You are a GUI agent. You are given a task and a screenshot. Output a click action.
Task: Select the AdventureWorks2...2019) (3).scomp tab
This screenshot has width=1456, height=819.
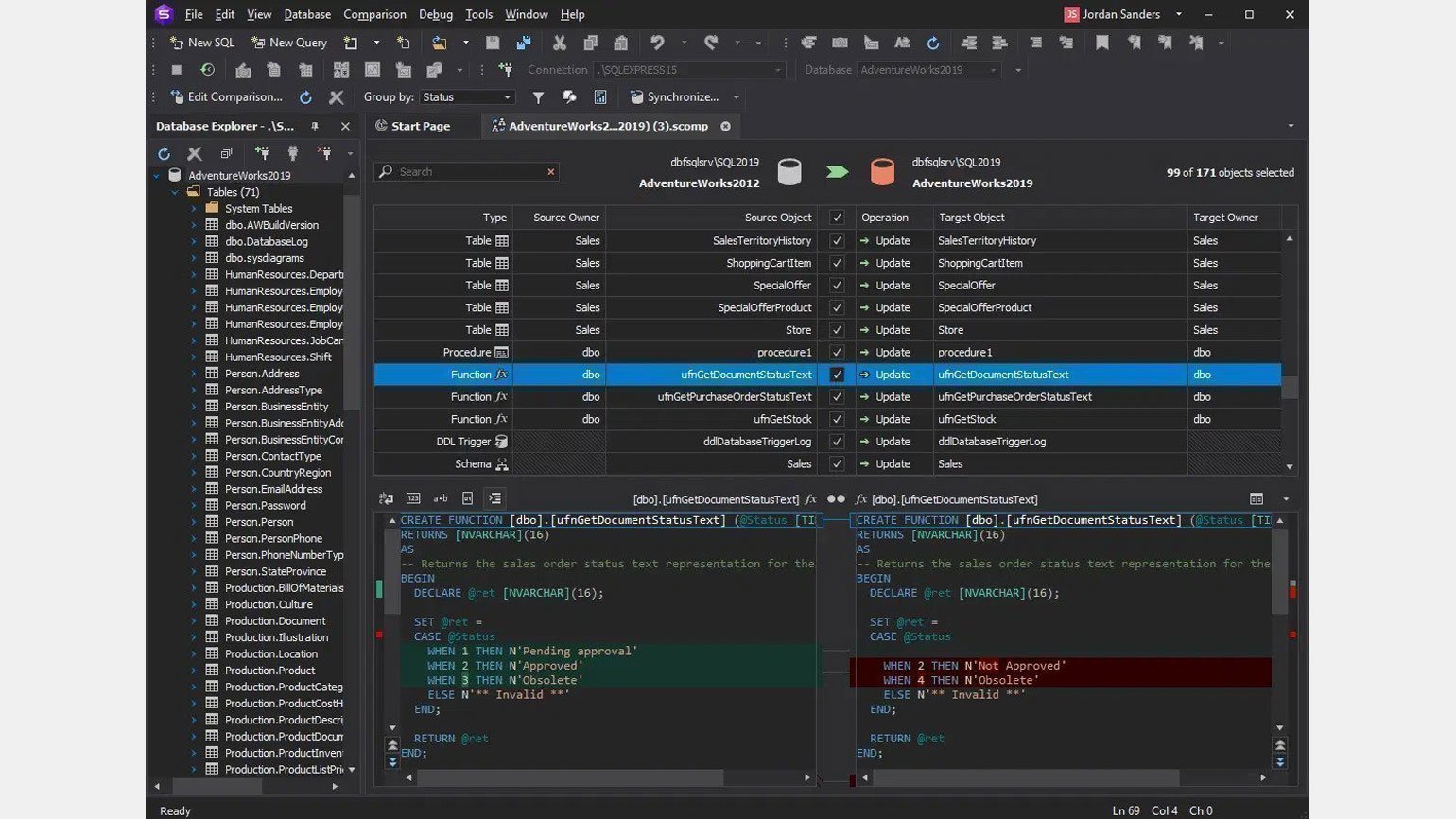(x=608, y=126)
